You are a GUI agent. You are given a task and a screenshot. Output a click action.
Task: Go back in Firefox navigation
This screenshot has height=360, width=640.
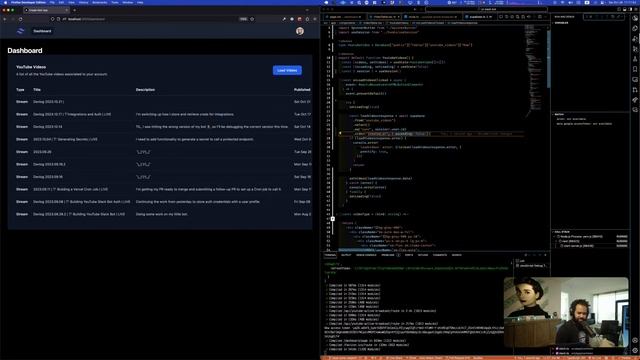(5, 19)
